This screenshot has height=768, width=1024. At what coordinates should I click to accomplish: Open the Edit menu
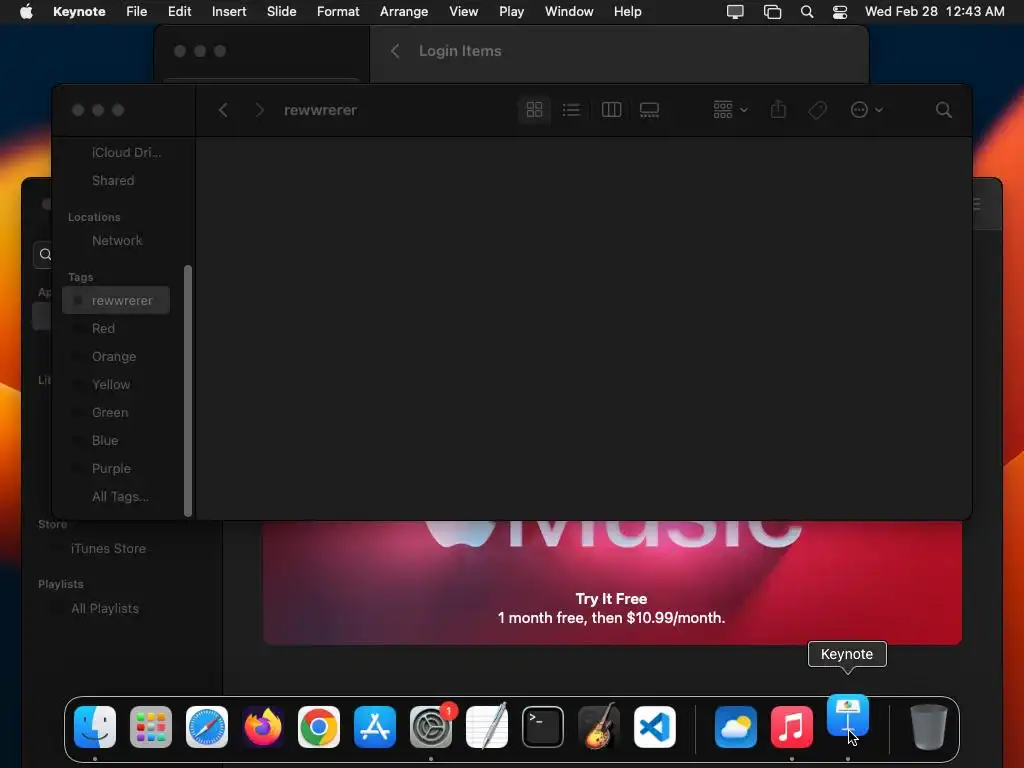pos(180,12)
